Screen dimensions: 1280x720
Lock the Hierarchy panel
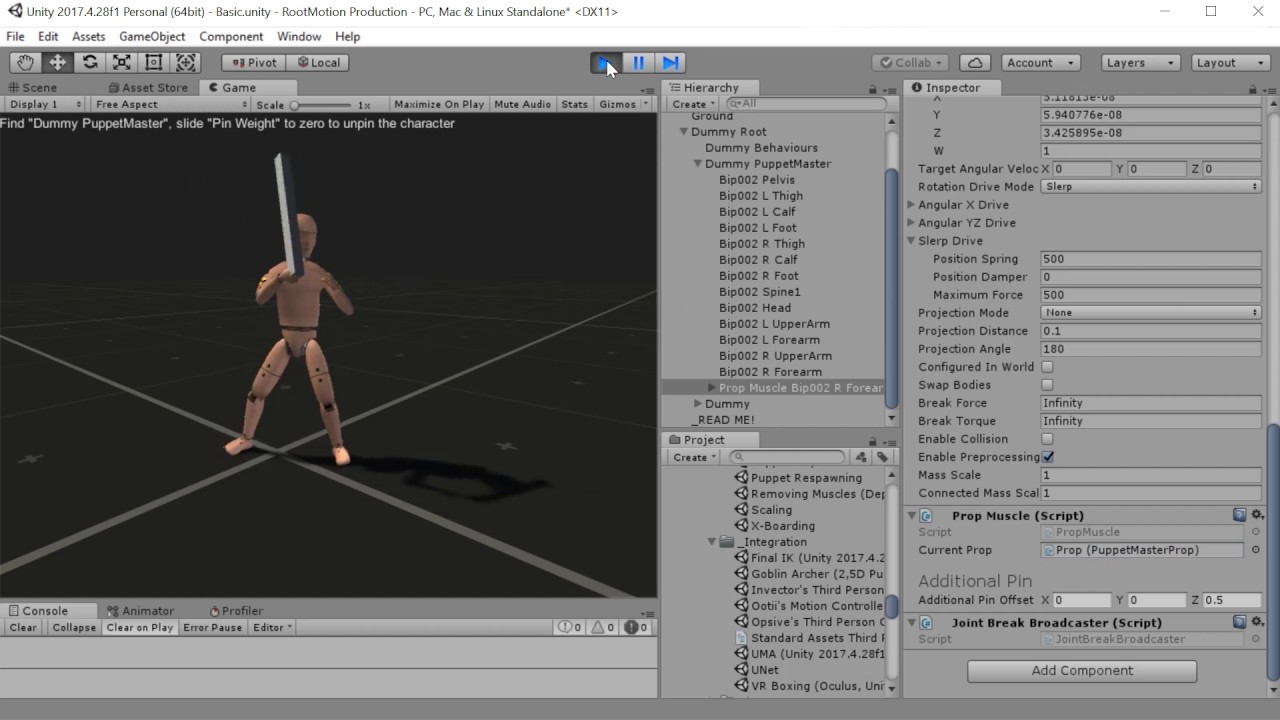(873, 89)
